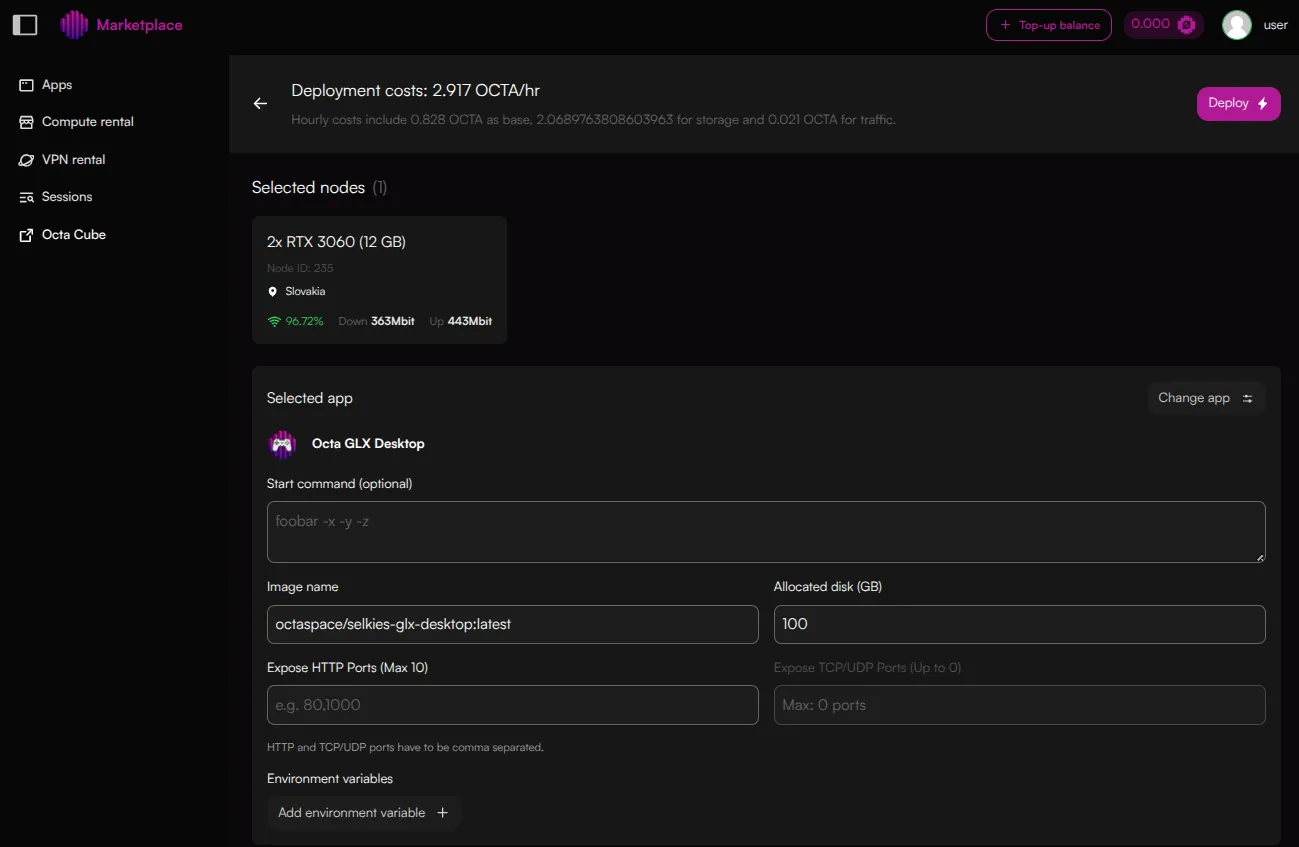Click the 443Mbit upload speed text

pyautogui.click(x=470, y=322)
